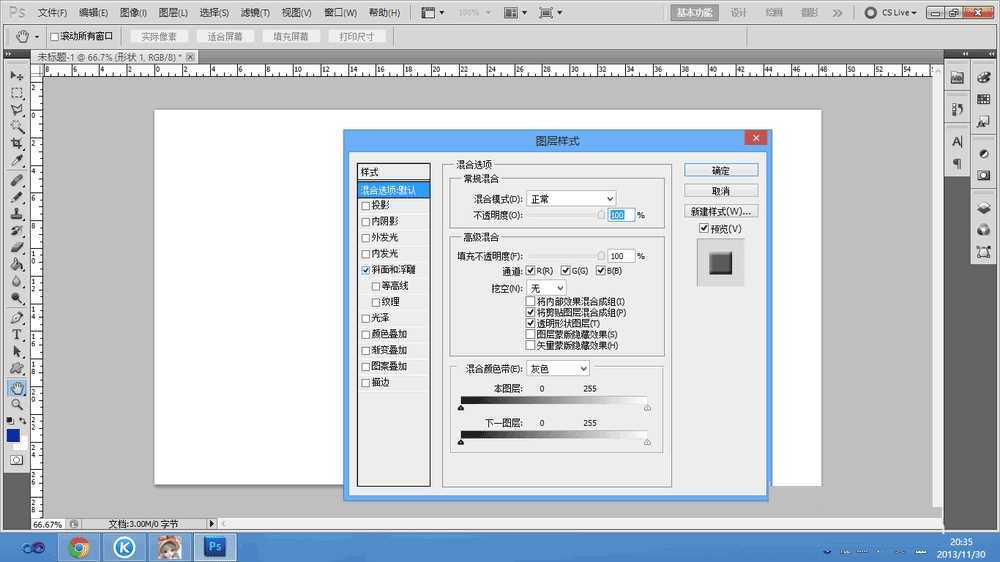Click the 新建样式 button
1000x562 pixels.
click(x=720, y=211)
